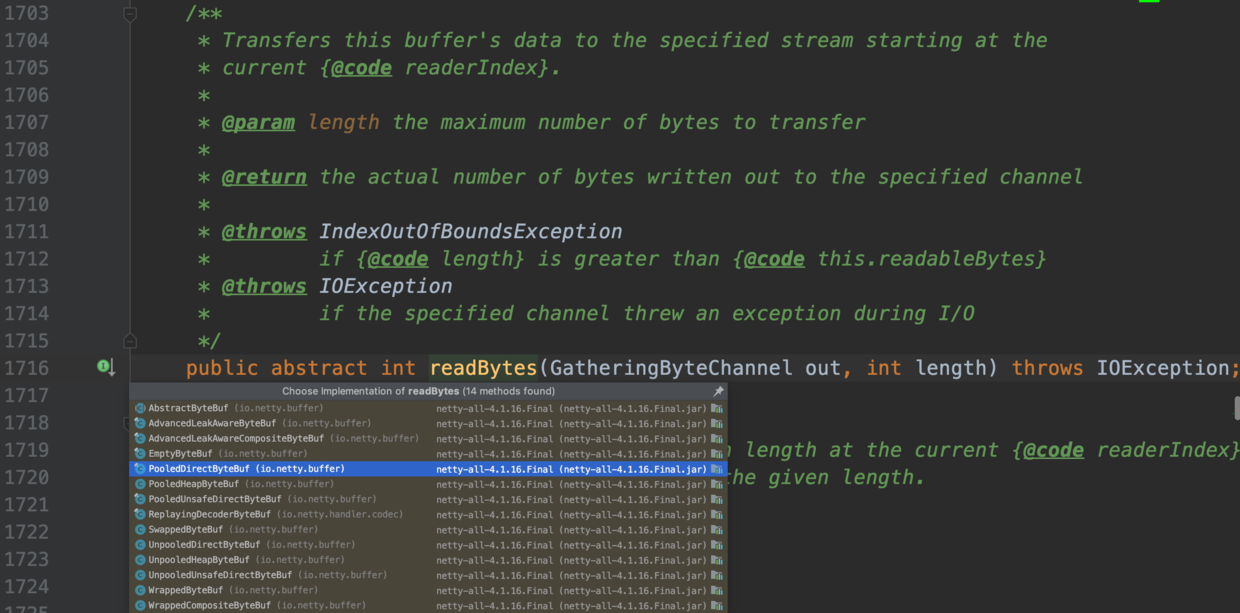Collapse the Javadoc comment using the fold arrow
The width and height of the screenshot is (1240, 613).
point(129,14)
